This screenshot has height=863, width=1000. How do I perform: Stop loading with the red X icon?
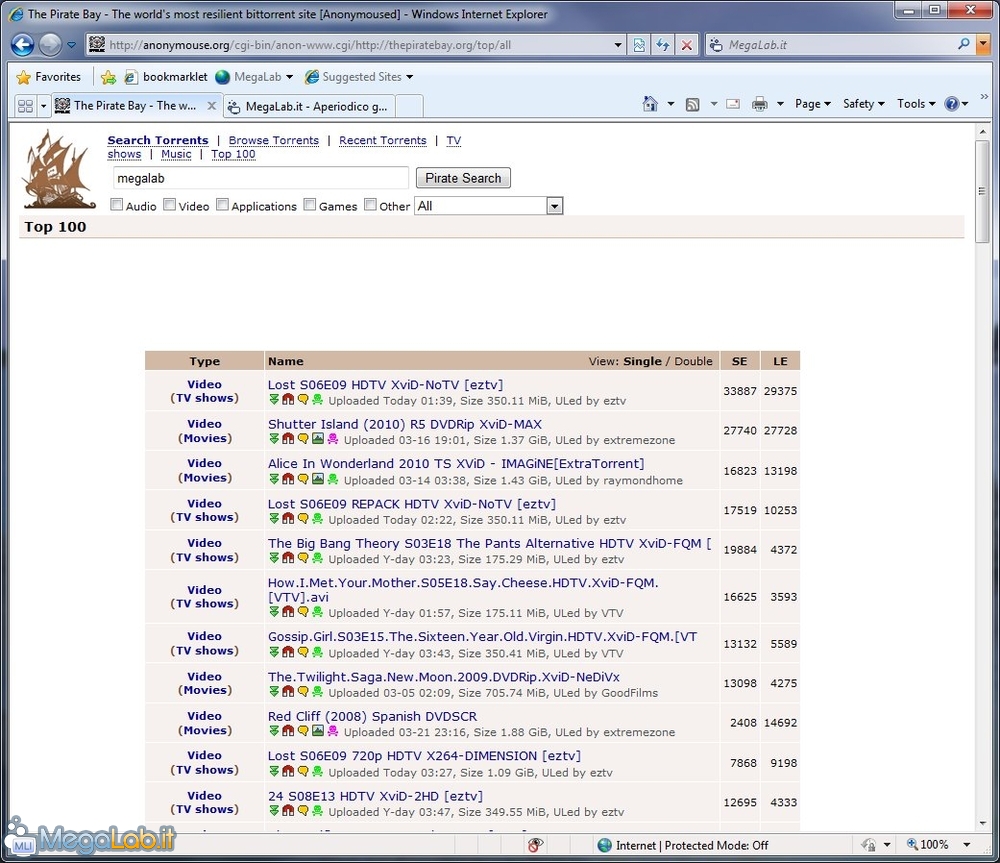point(686,45)
